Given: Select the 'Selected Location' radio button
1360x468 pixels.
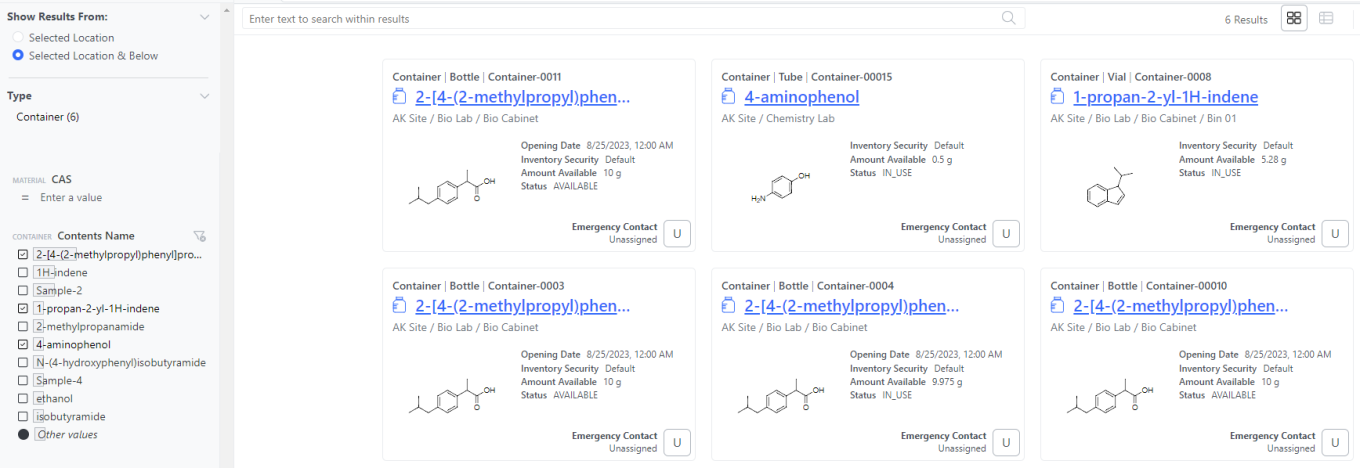Looking at the screenshot, I should [18, 38].
